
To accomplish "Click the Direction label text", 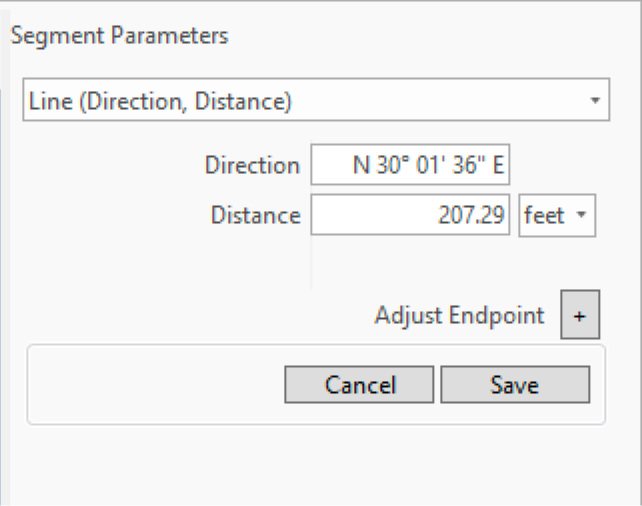I will [252, 166].
